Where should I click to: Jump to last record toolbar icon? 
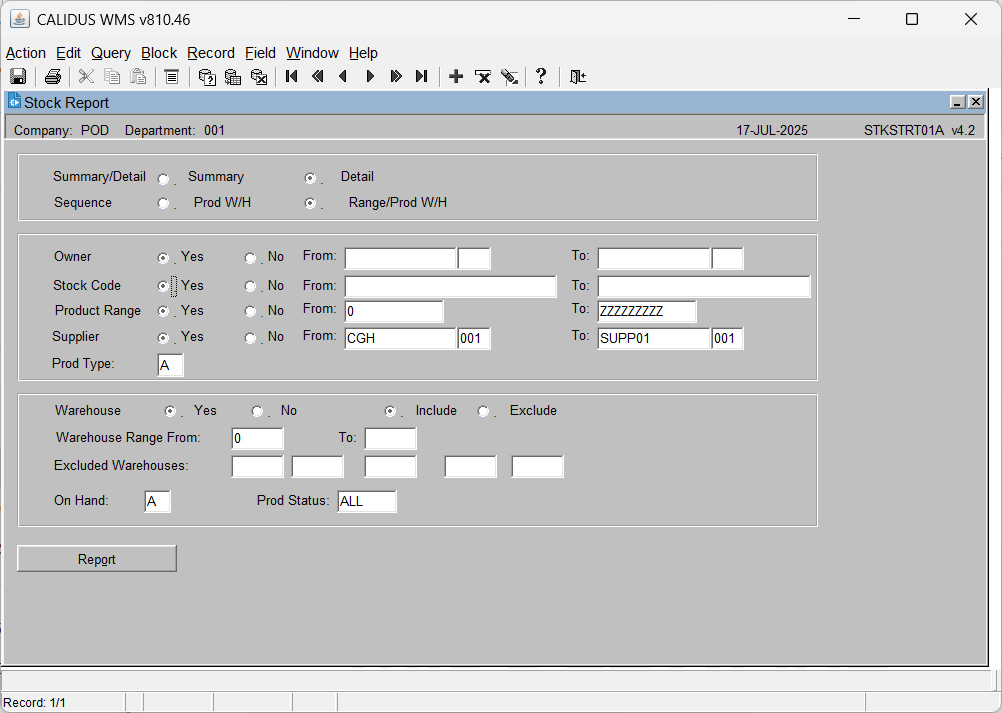pos(421,77)
